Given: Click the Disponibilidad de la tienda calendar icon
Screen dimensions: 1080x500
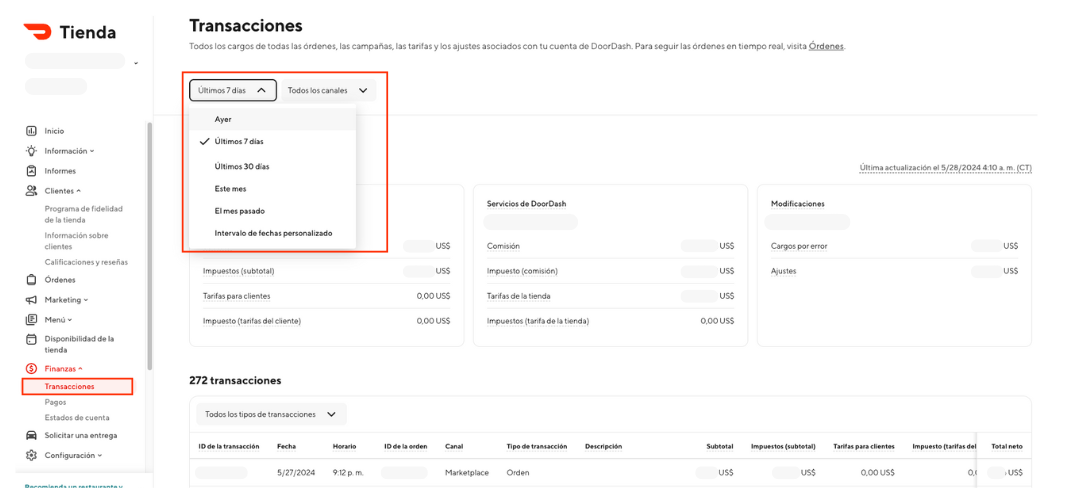Looking at the screenshot, I should (x=31, y=339).
